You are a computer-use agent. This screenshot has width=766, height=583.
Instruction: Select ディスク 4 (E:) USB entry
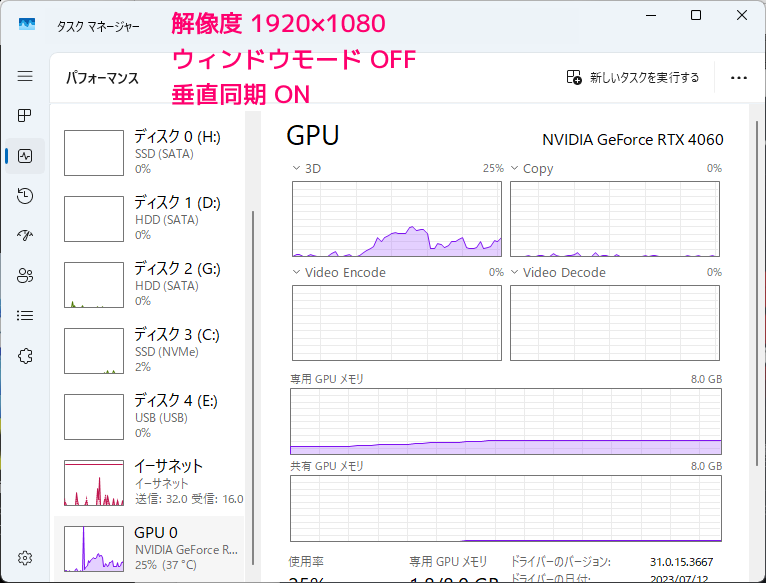pyautogui.click(x=149, y=416)
